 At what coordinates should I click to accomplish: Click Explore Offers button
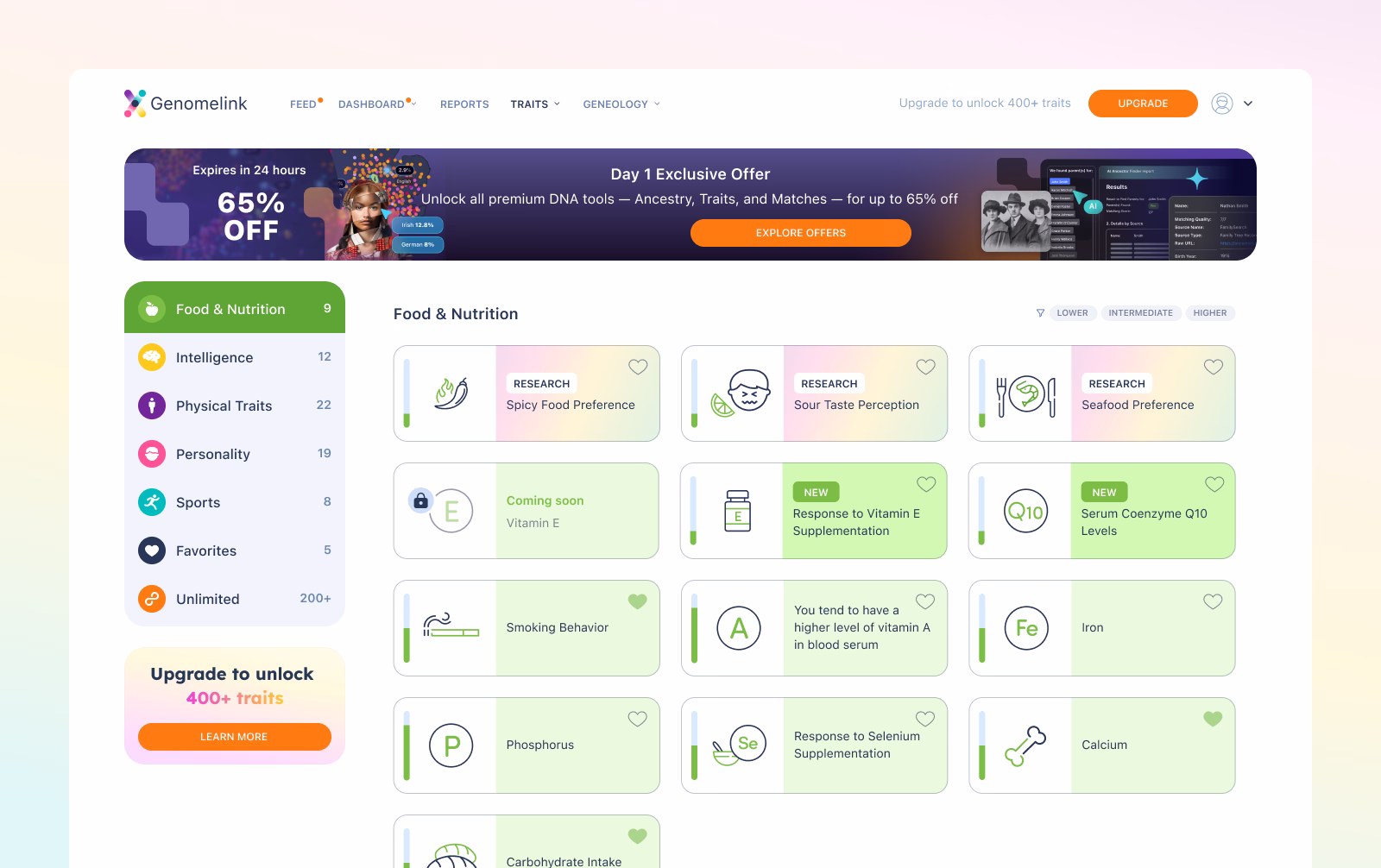tap(801, 233)
